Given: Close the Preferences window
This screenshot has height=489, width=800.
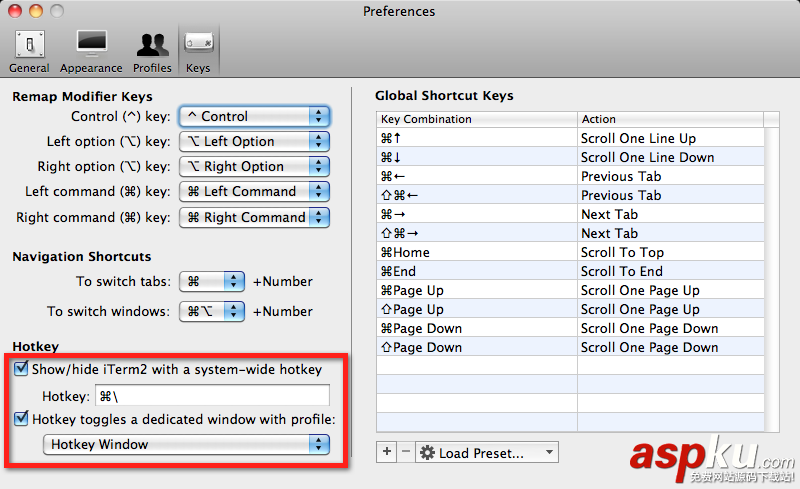Looking at the screenshot, I should [15, 11].
